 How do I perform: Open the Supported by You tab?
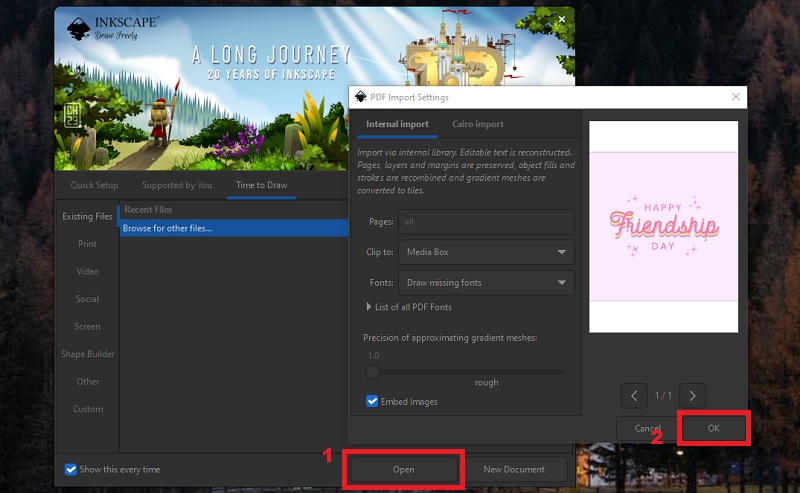tap(177, 185)
